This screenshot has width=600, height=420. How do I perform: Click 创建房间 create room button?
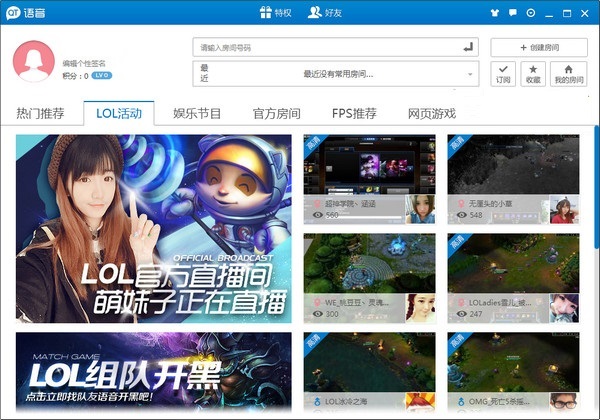pyautogui.click(x=539, y=47)
